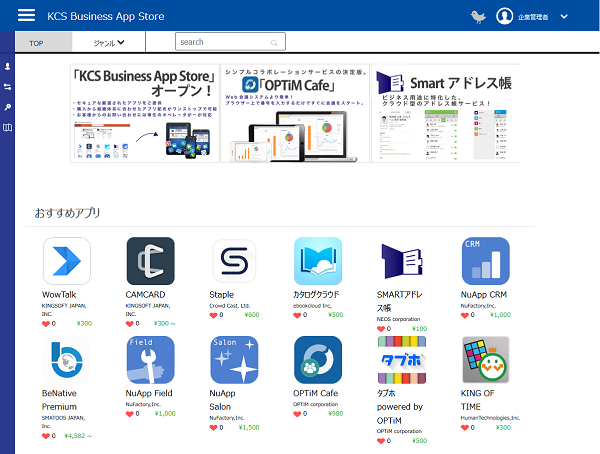Expand the account dropdown chevron
The height and width of the screenshot is (454, 600).
pyautogui.click(x=564, y=16)
